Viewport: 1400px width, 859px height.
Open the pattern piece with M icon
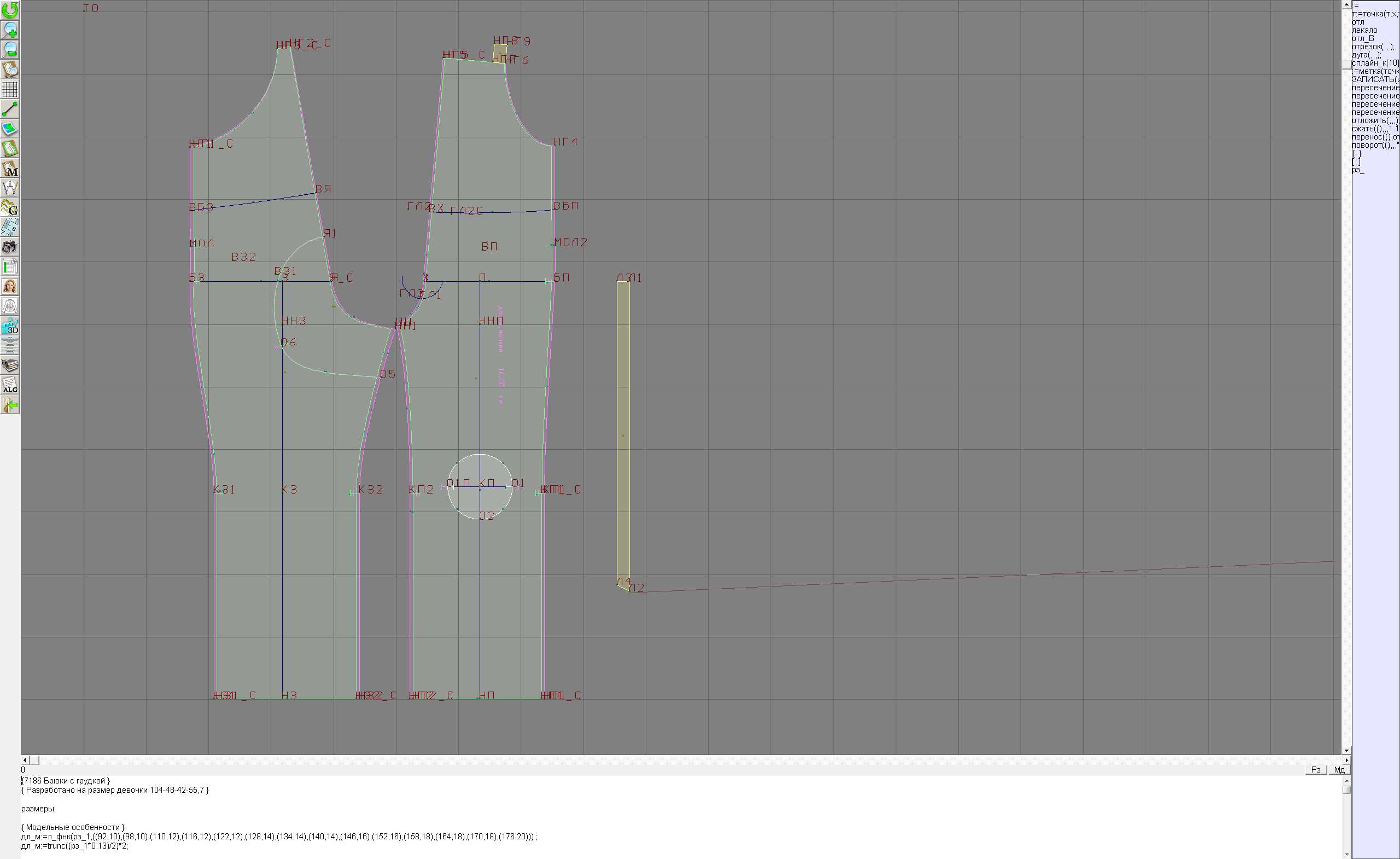click(x=10, y=169)
